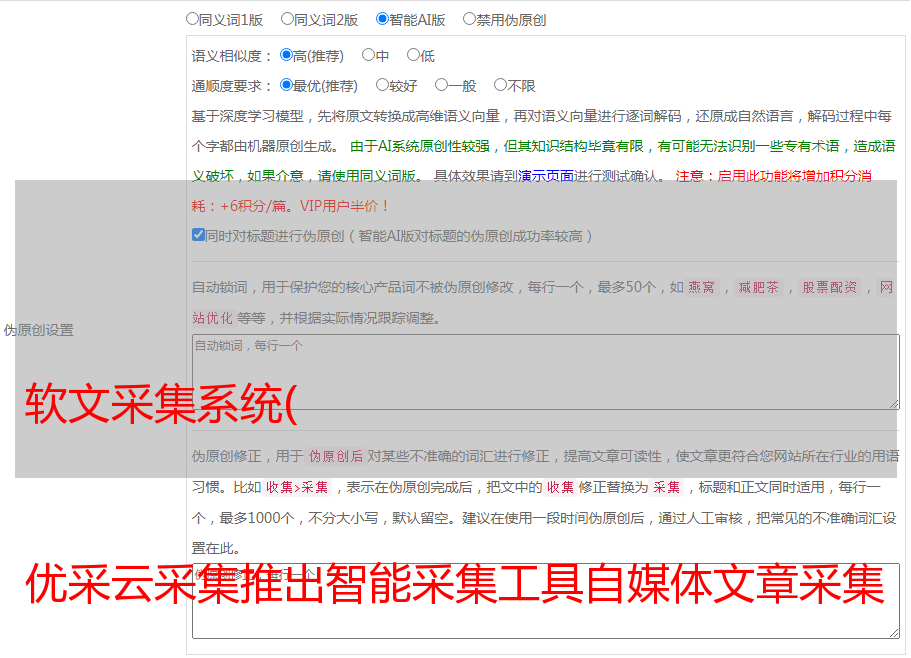Click the 减肥茶 example keyword

tap(758, 287)
